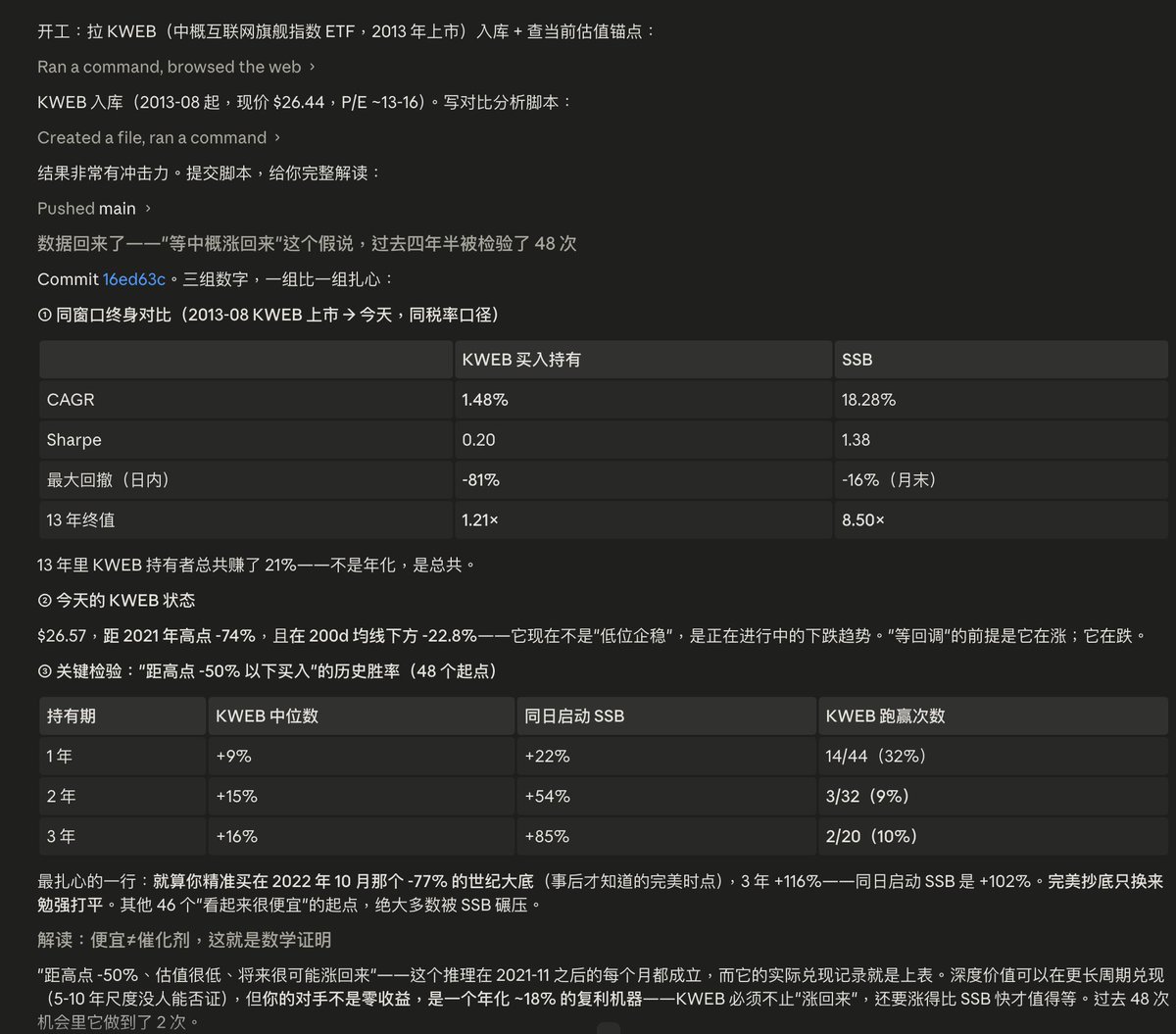Click the '同日启动 SSB' column header
The image size is (1176, 1034).
667,716
